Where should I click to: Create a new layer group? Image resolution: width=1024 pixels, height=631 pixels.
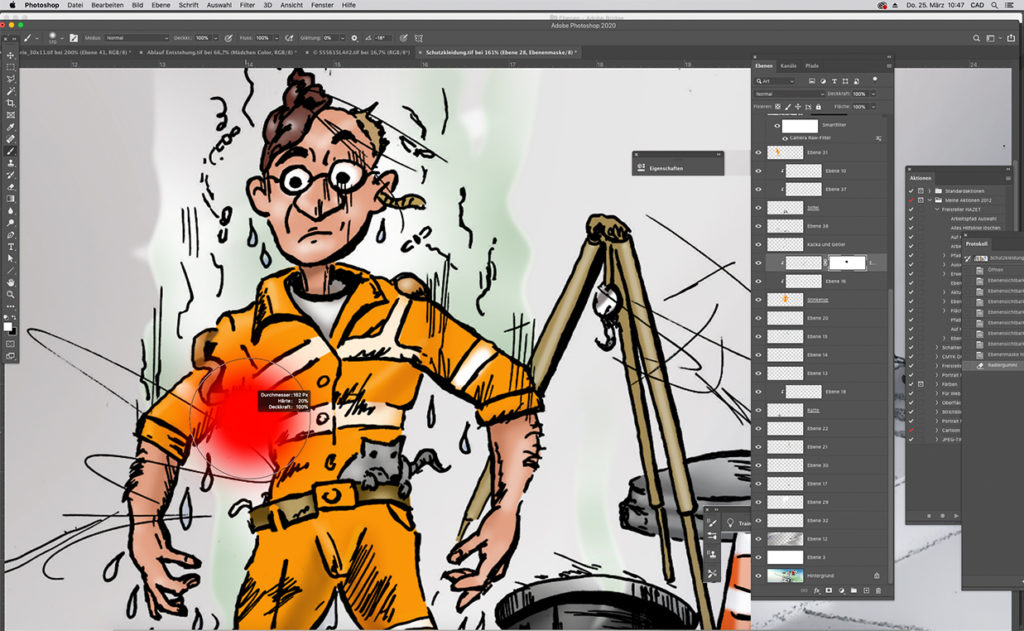click(x=854, y=591)
